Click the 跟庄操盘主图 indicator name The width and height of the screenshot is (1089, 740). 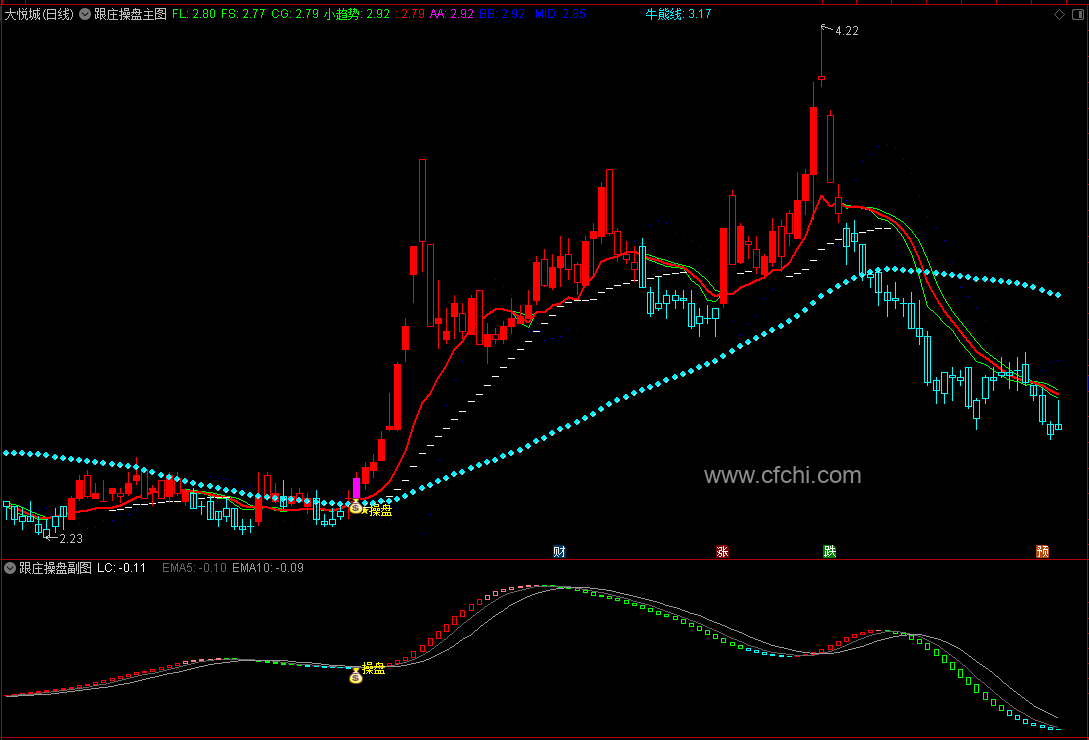tap(130, 14)
